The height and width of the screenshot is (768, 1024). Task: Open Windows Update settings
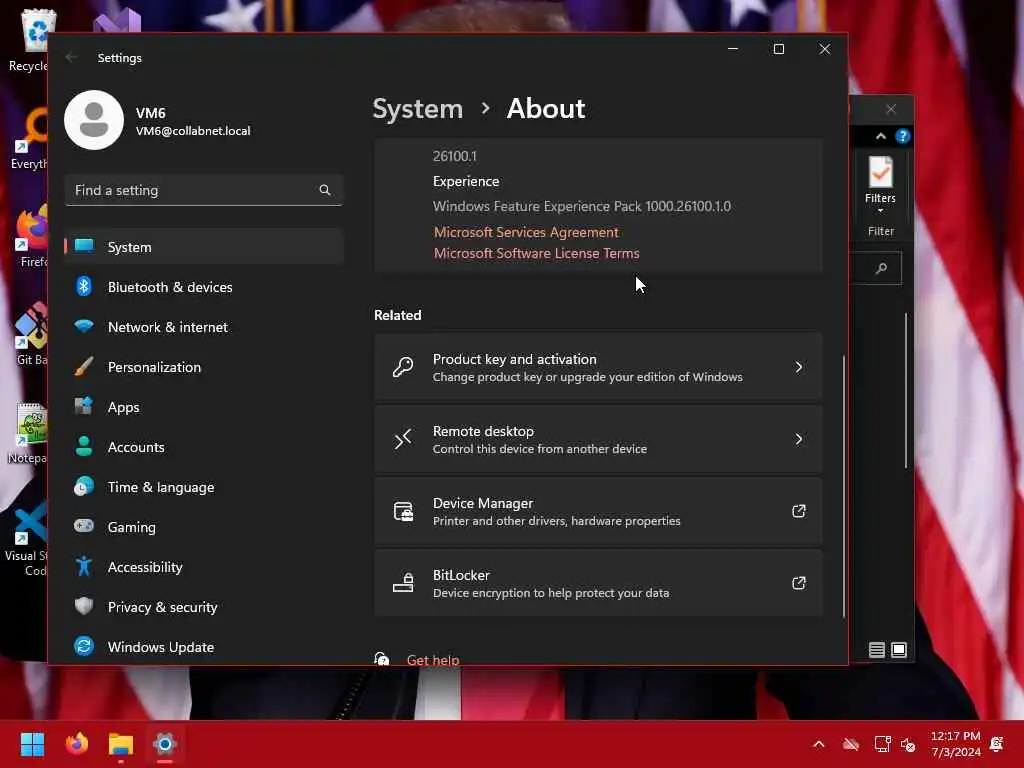204,647
